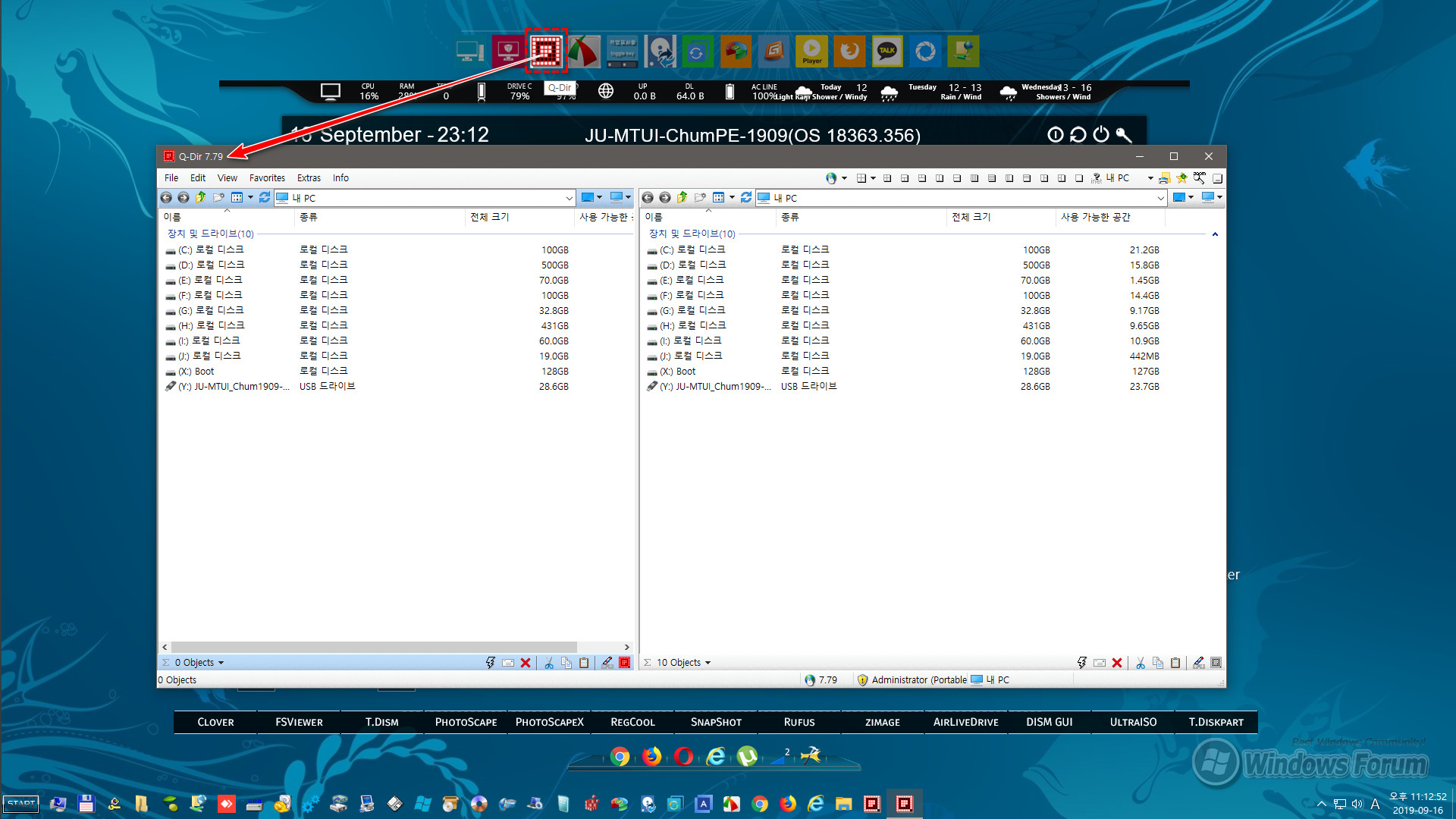The height and width of the screenshot is (819, 1456).
Task: Launch the Player icon in top dock
Action: 811,52
